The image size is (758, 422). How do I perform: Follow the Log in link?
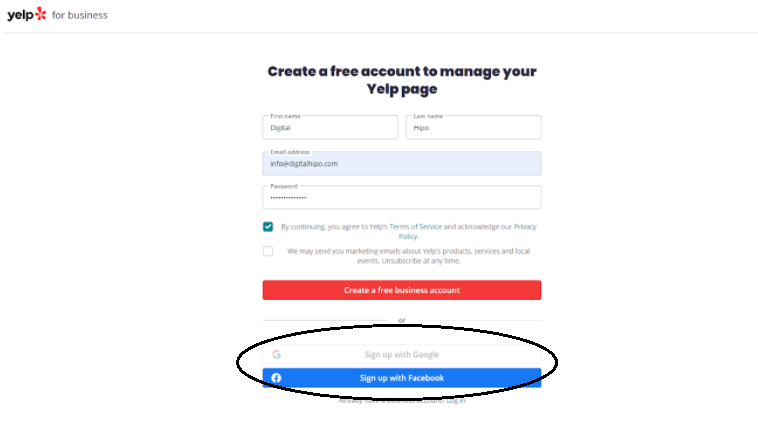[x=456, y=400]
